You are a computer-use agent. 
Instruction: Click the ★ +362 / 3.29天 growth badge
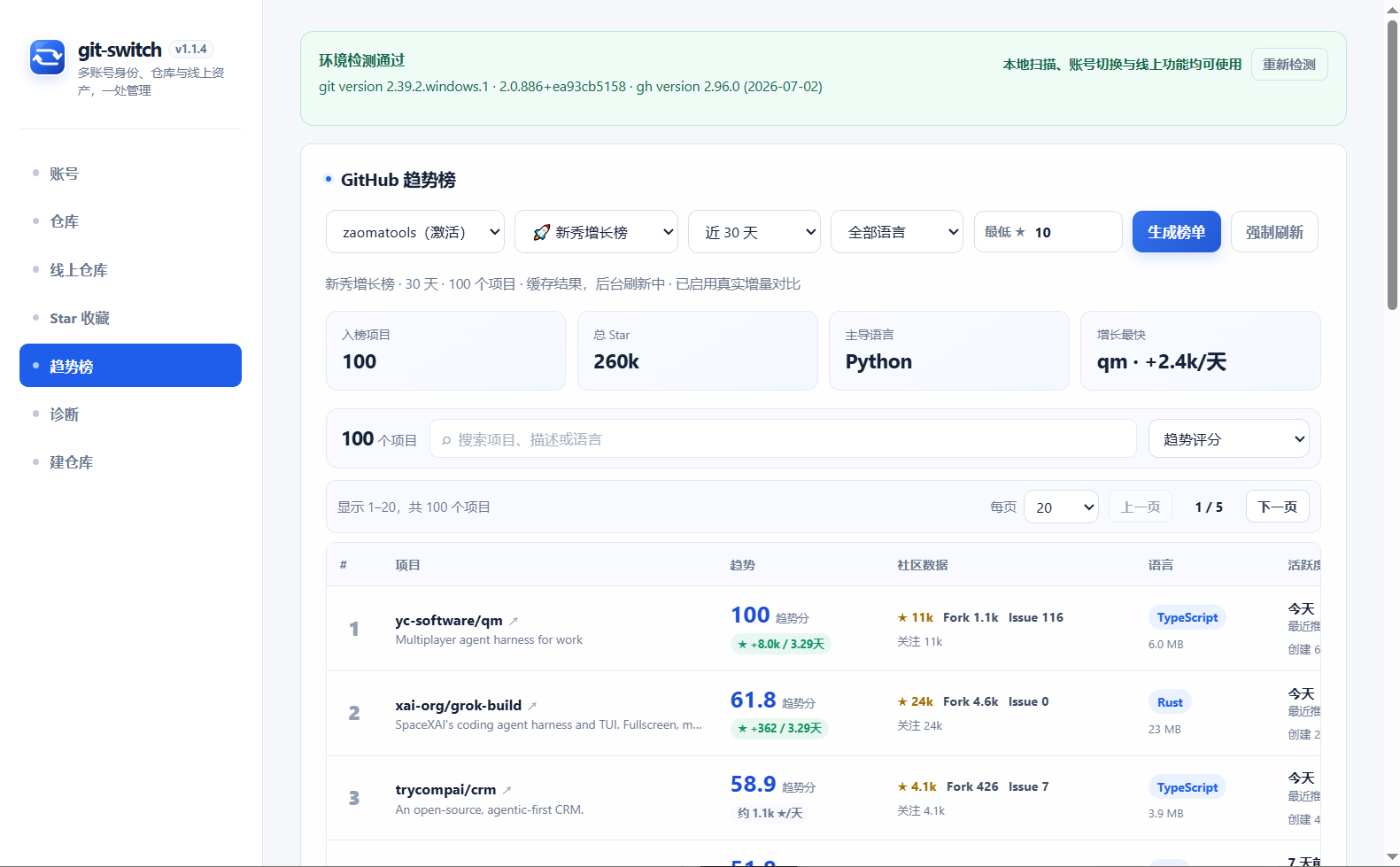click(x=779, y=728)
